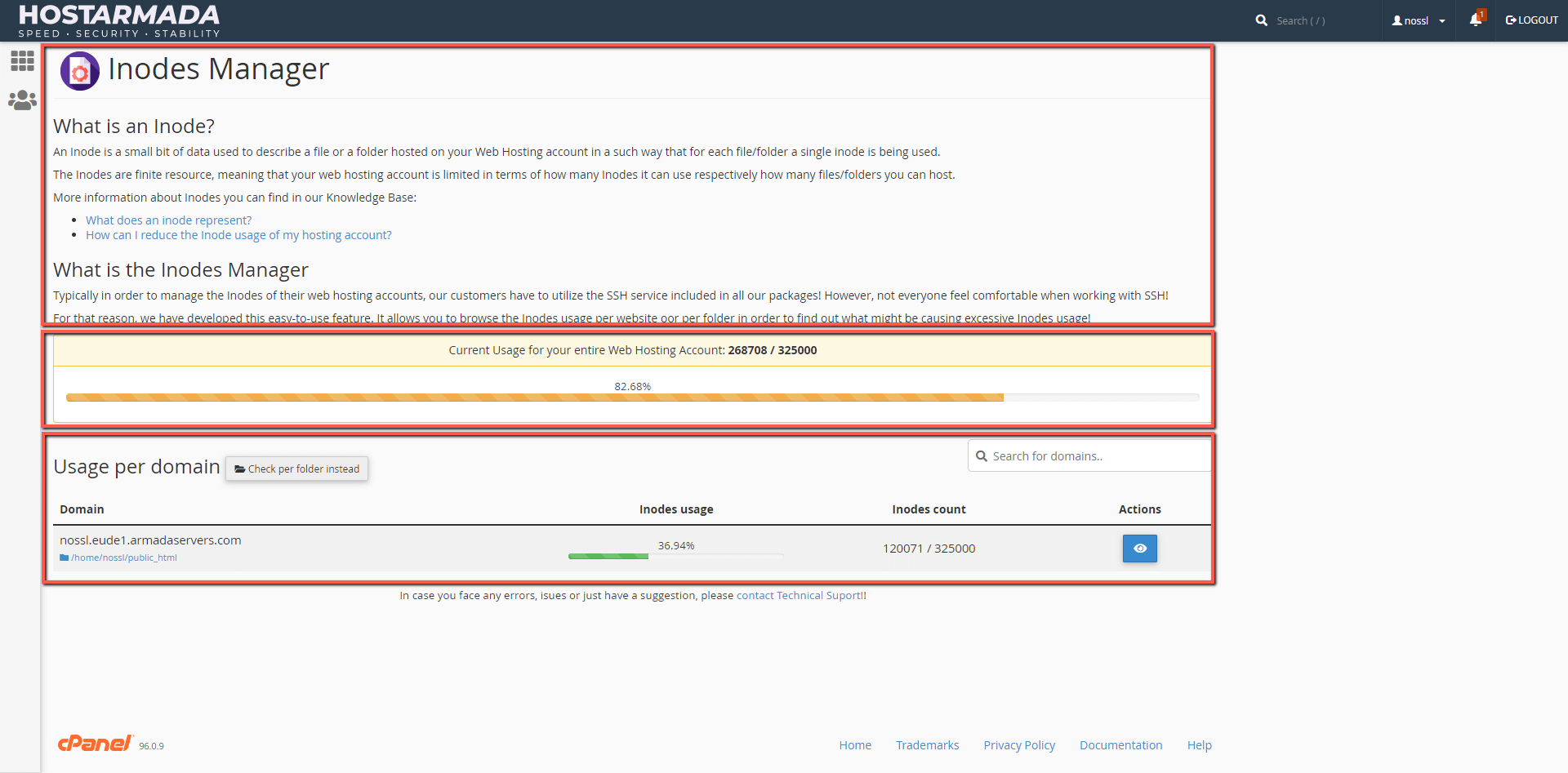
Task: Switch to the Documentation footer item
Action: [x=1120, y=744]
